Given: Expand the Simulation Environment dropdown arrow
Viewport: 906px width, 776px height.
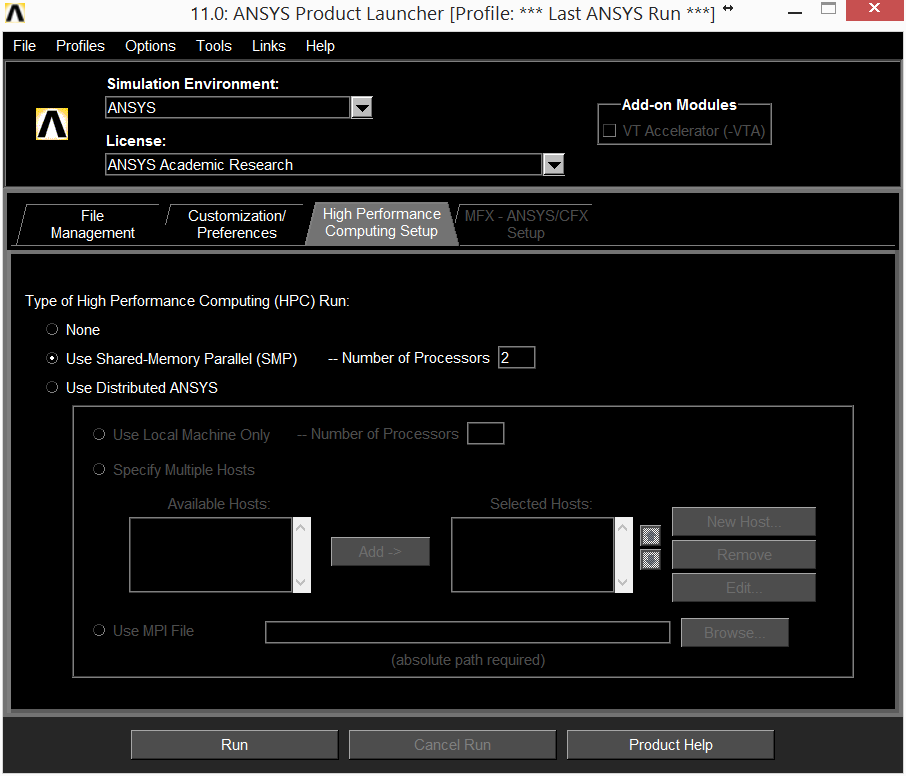Looking at the screenshot, I should tap(362, 107).
